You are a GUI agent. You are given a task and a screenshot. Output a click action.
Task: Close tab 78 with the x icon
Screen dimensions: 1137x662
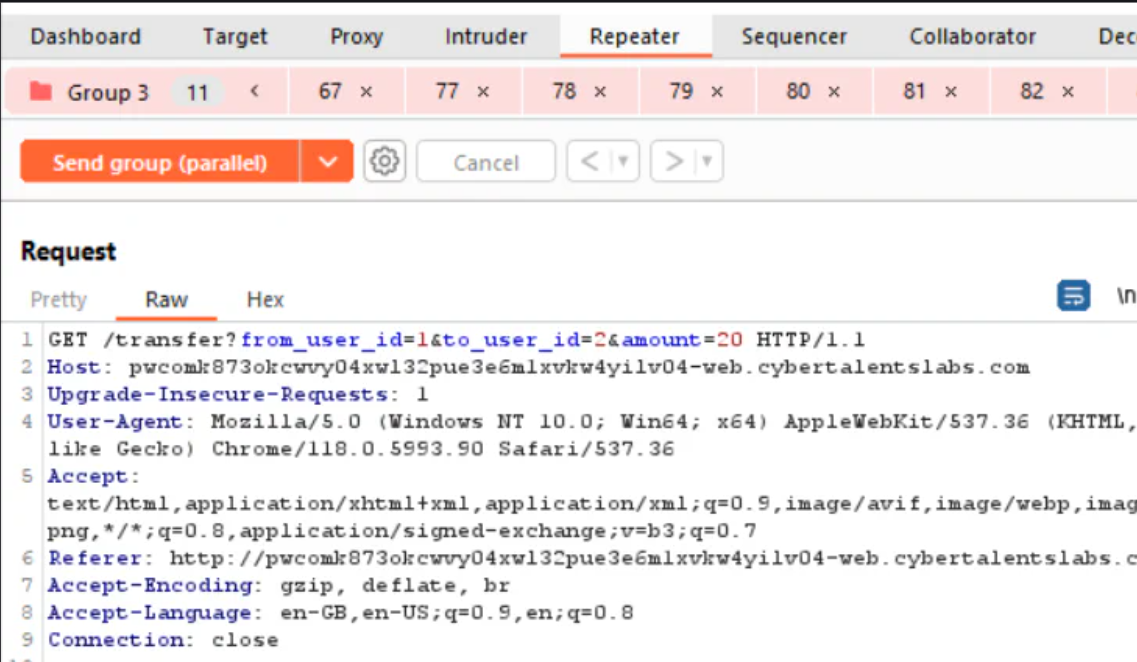(600, 92)
